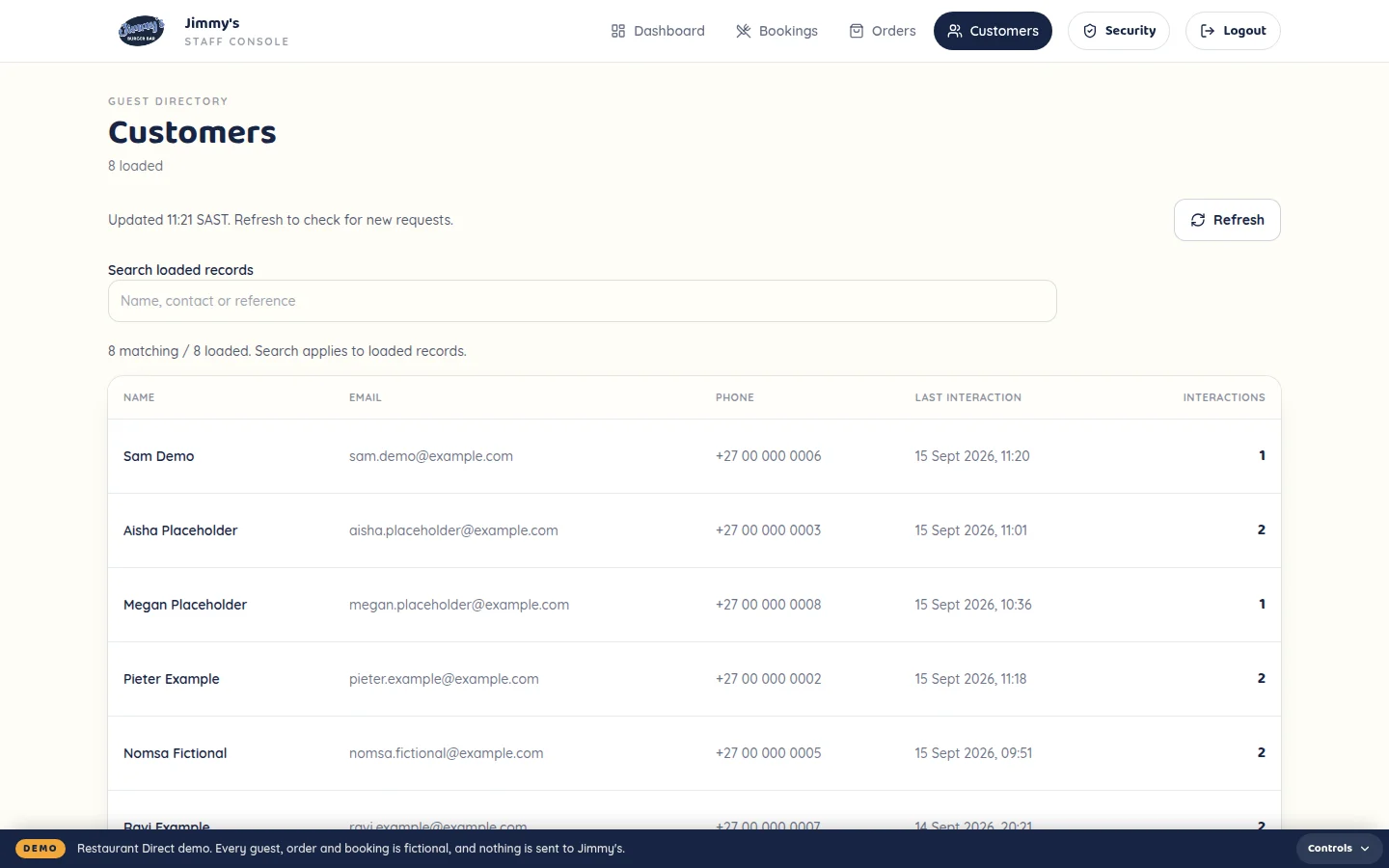Click phone number +27 00 000 0008

click(769, 605)
